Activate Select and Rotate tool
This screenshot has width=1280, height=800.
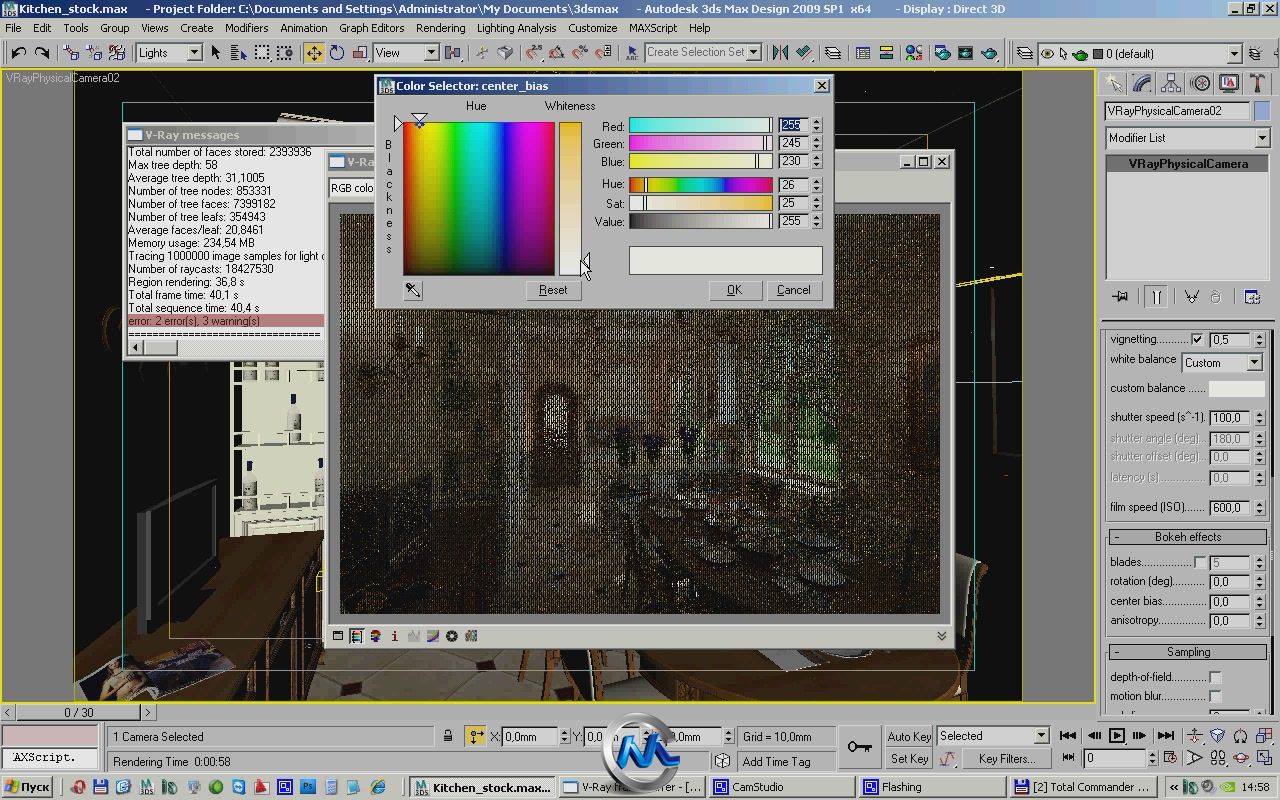point(337,53)
